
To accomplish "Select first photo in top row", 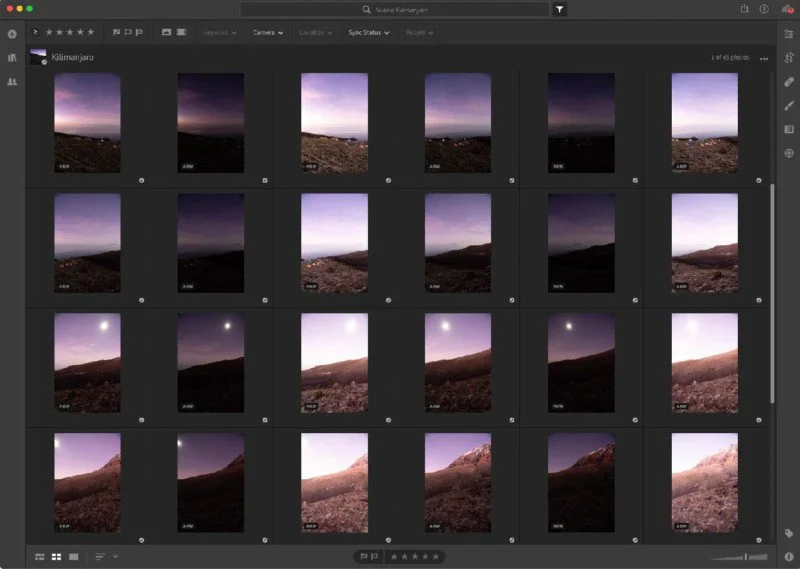I will click(87, 123).
